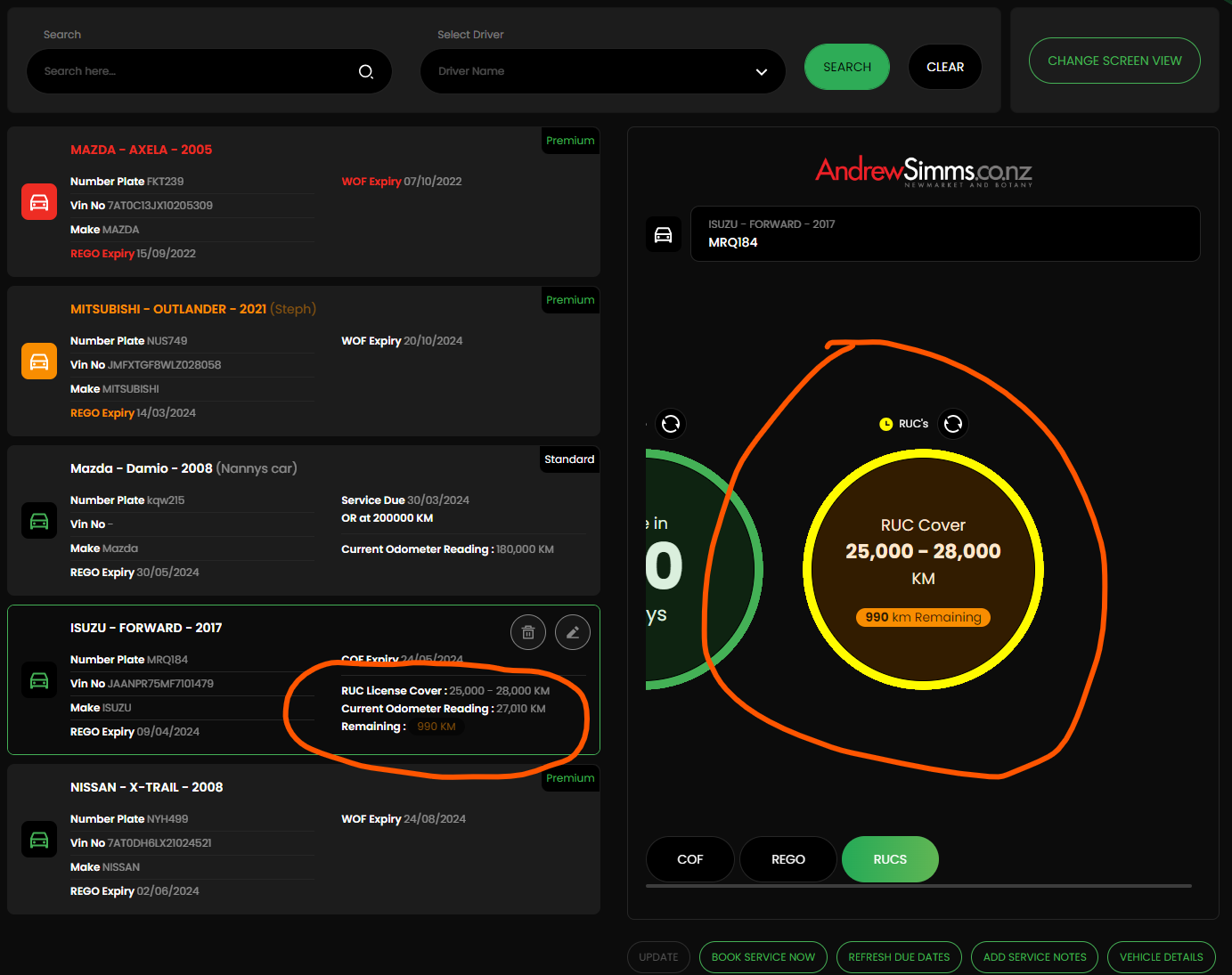Click Vin No JAANPR75MF7101479
The image size is (1232, 975).
click(x=142, y=684)
